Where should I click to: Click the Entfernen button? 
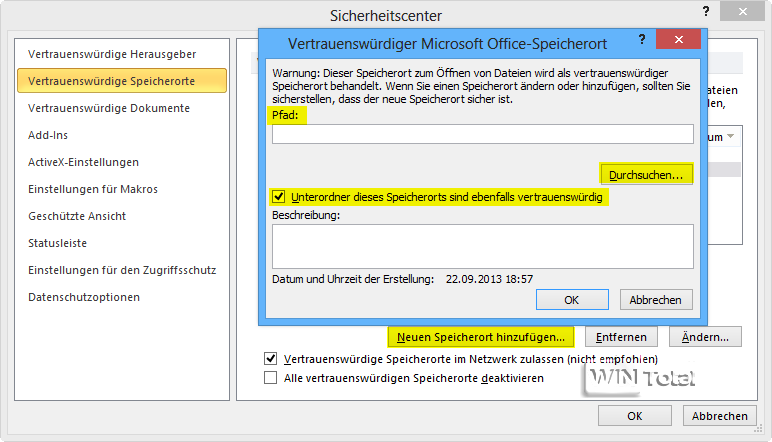621,337
